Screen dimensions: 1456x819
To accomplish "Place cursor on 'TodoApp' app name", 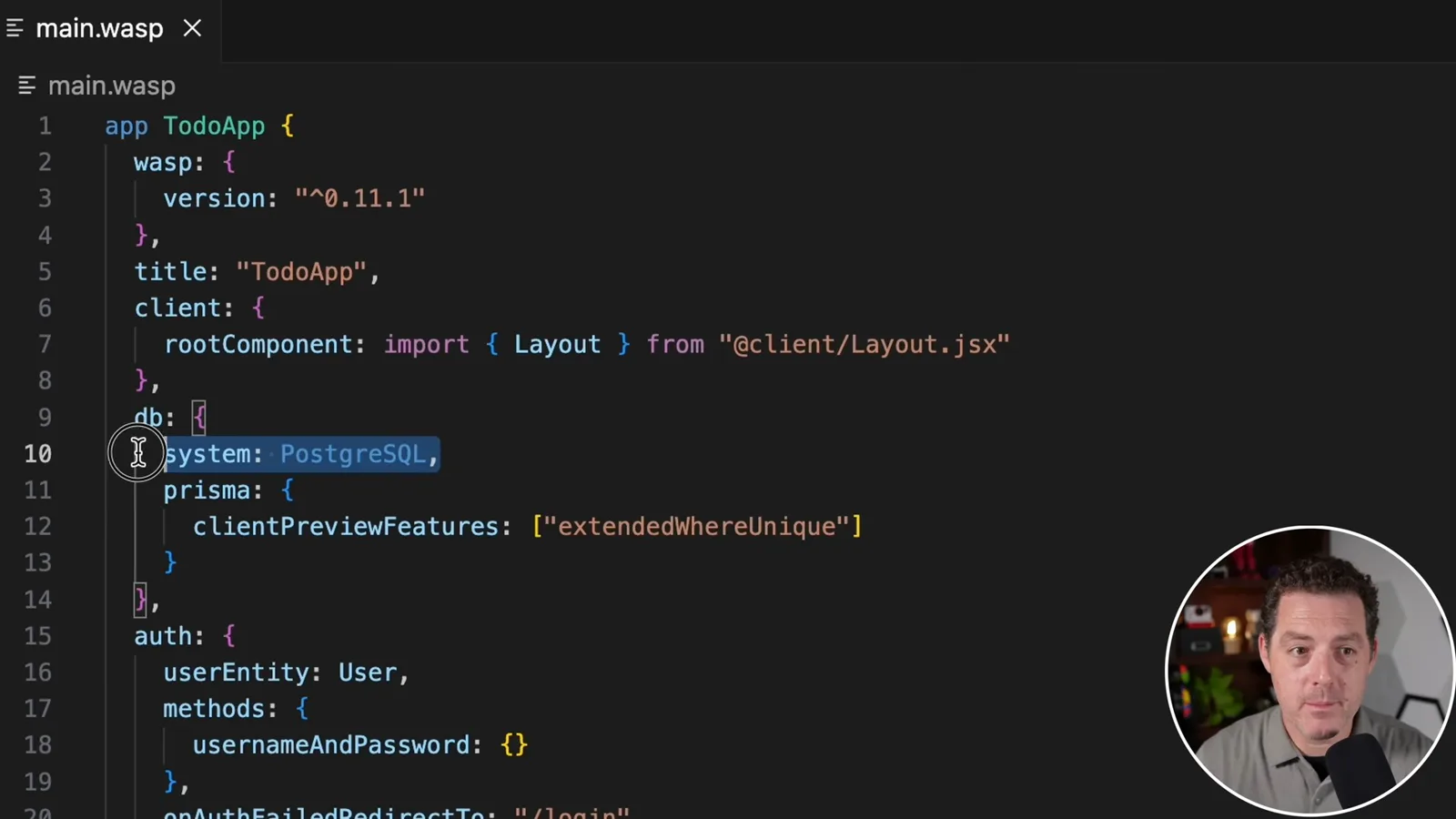I will tap(214, 126).
